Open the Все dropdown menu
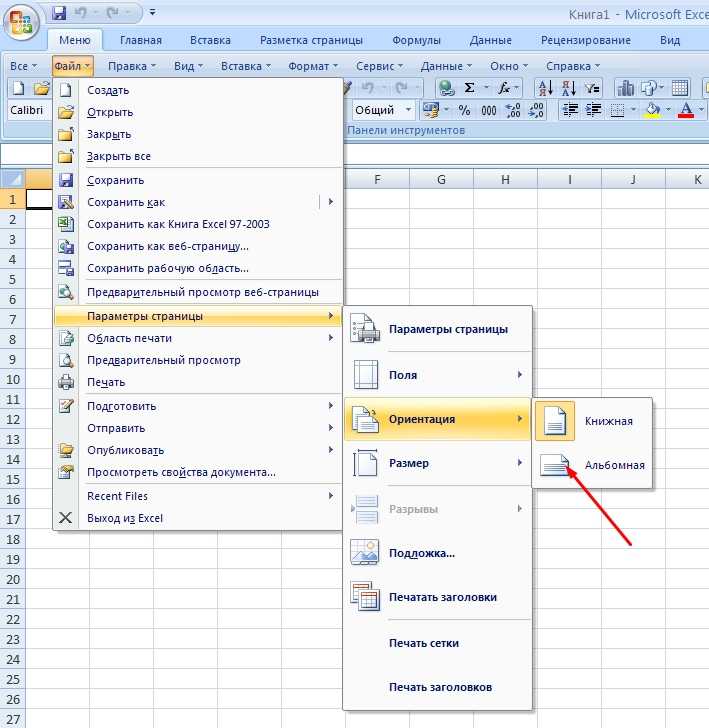709x728 pixels. pos(23,66)
